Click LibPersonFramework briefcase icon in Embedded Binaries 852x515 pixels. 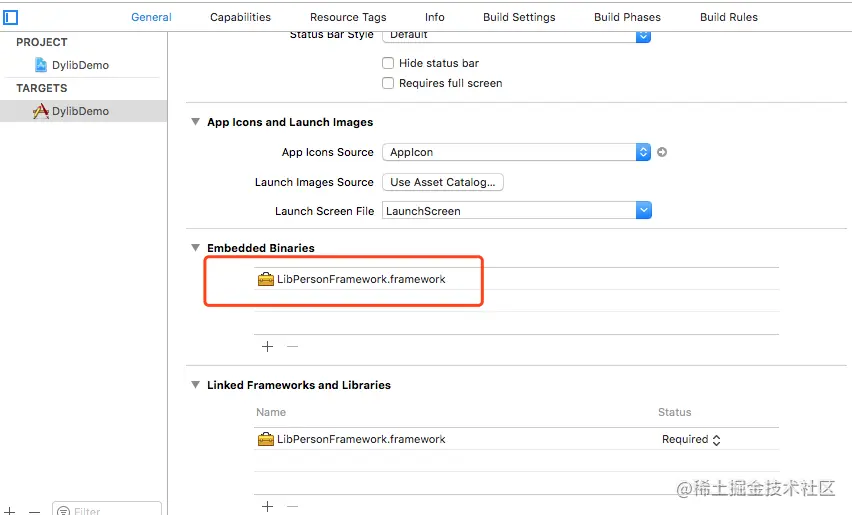[x=265, y=279]
